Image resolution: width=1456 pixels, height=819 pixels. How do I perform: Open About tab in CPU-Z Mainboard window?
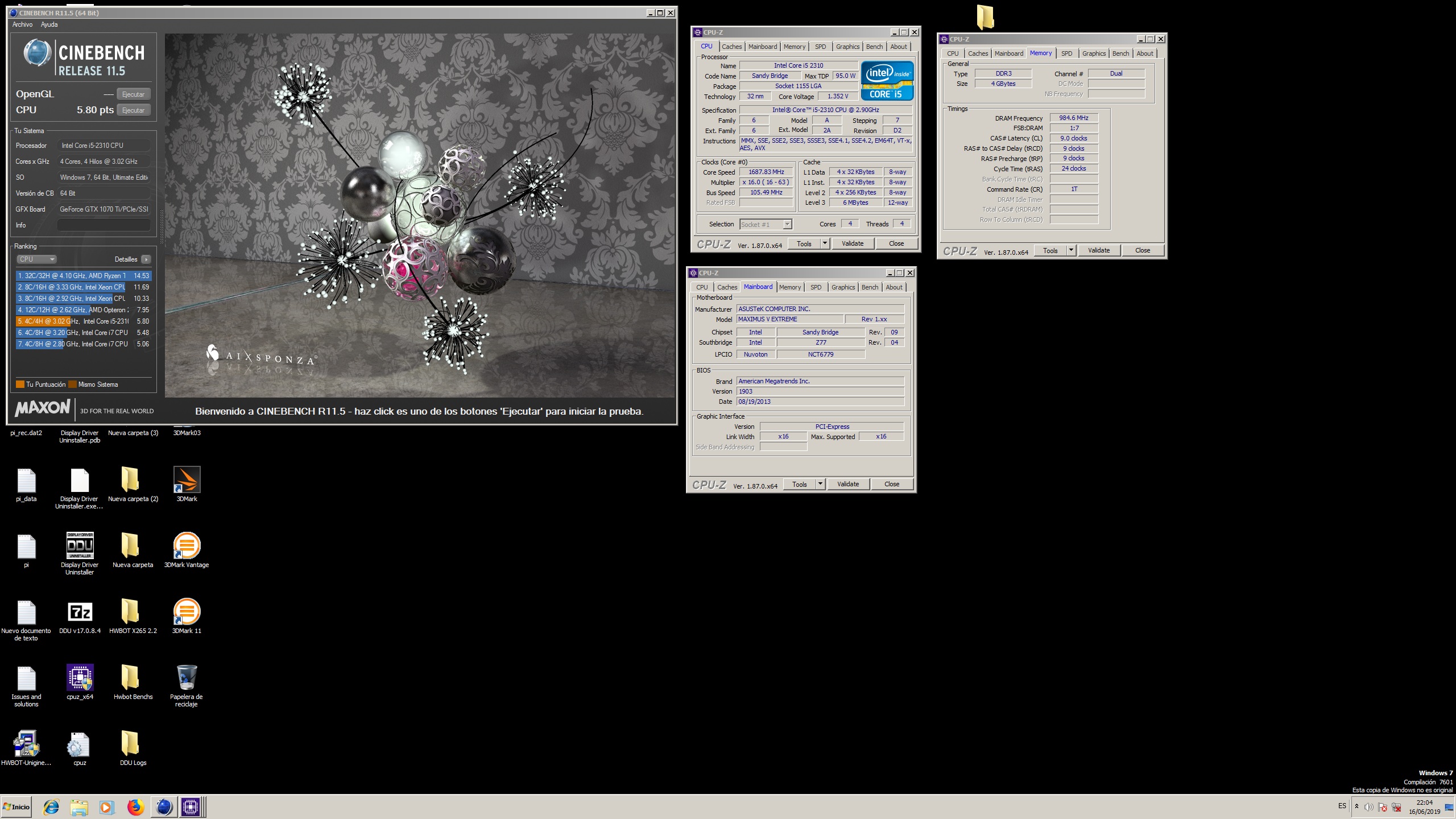pyautogui.click(x=894, y=287)
